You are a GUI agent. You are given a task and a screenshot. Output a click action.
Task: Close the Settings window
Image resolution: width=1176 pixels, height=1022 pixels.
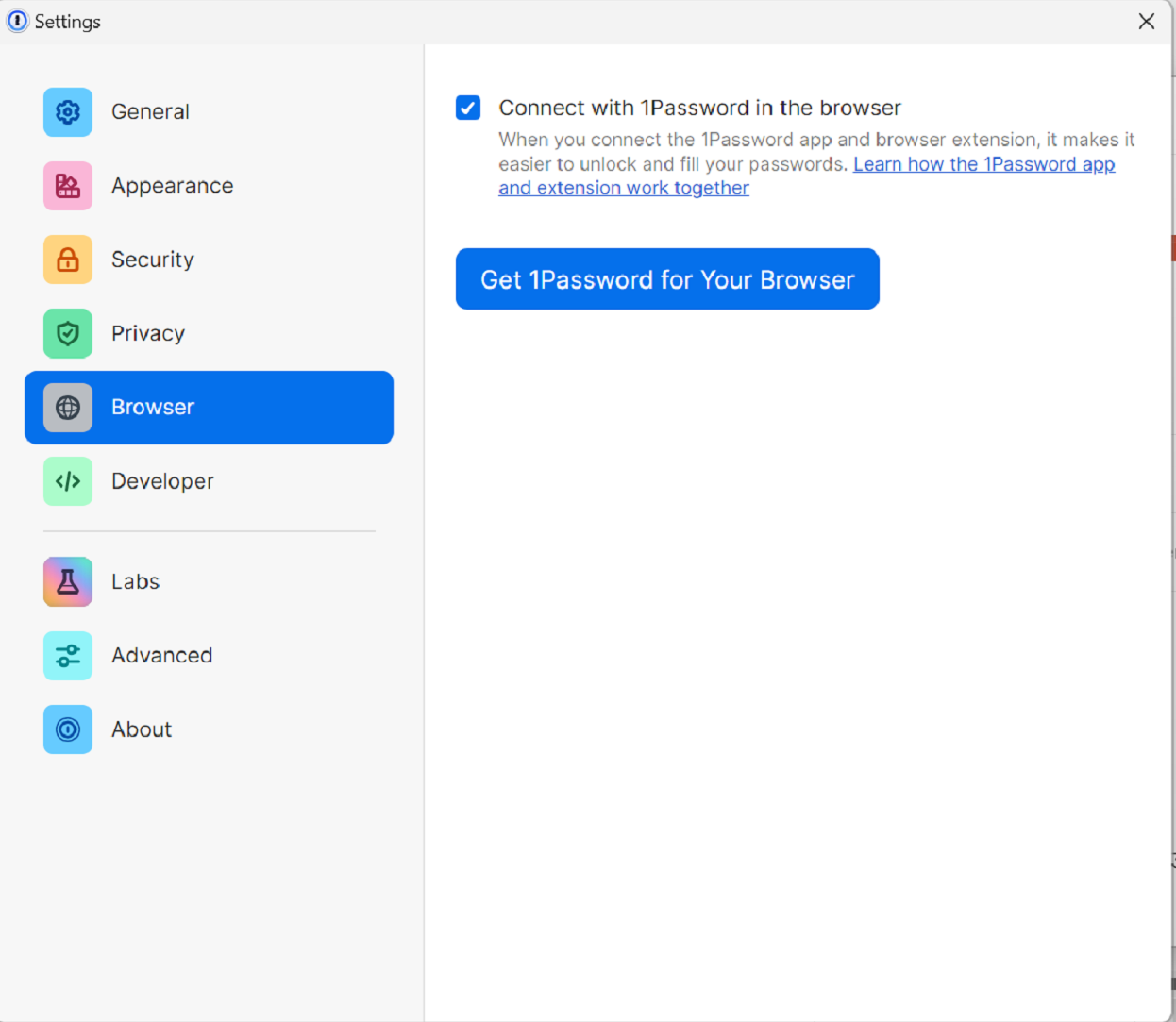(x=1147, y=21)
